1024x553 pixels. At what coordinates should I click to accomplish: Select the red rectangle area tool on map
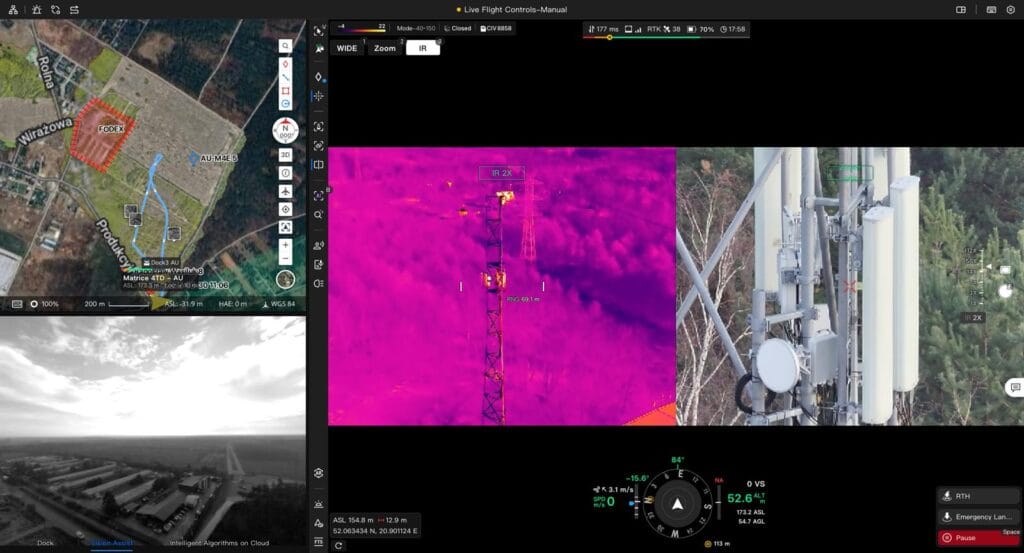pyautogui.click(x=285, y=91)
